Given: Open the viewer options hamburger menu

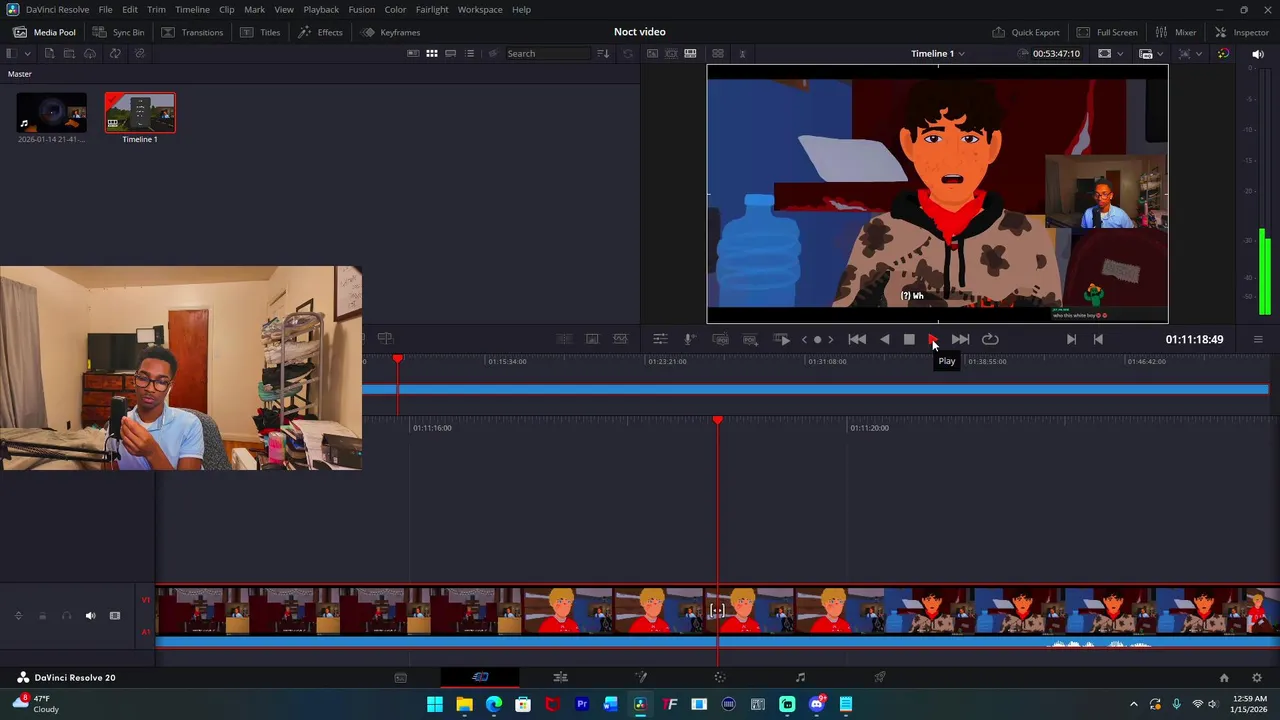Looking at the screenshot, I should point(1258,339).
